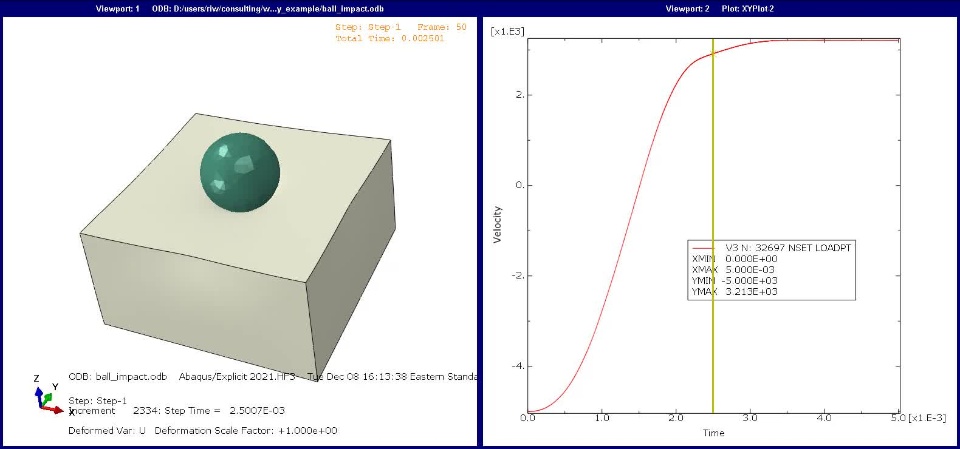The width and height of the screenshot is (960, 449).
Task: Click the '[x1.E3]' Y-axis multiplier label
Action: (508, 31)
